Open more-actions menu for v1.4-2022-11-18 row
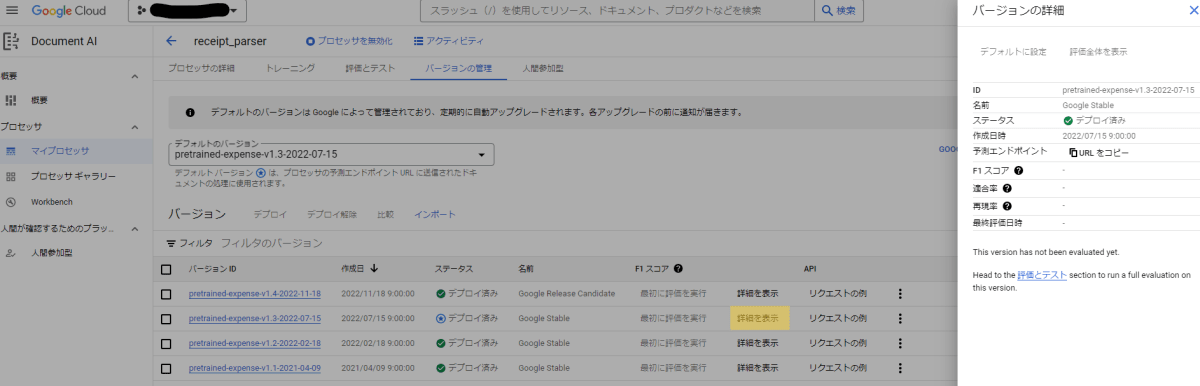Screen dimensions: 1200x386 pos(900,294)
